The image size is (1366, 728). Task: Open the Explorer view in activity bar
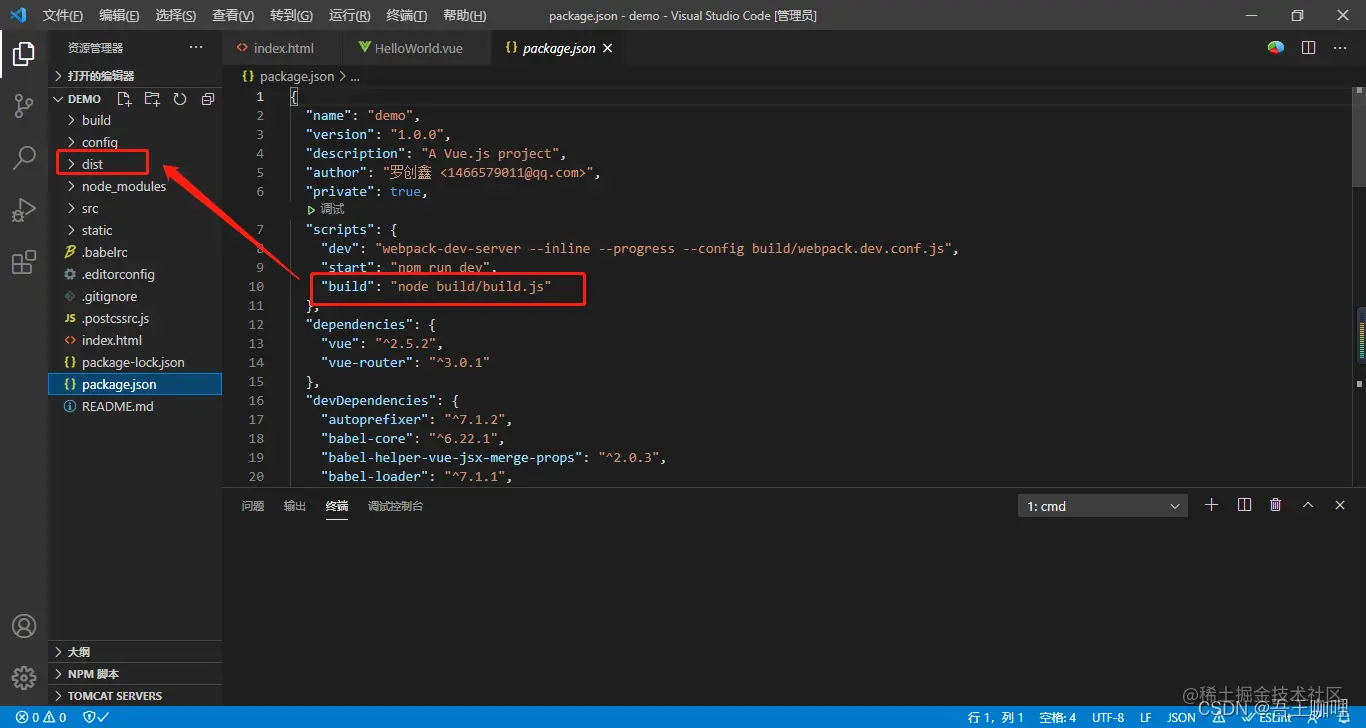click(x=24, y=54)
